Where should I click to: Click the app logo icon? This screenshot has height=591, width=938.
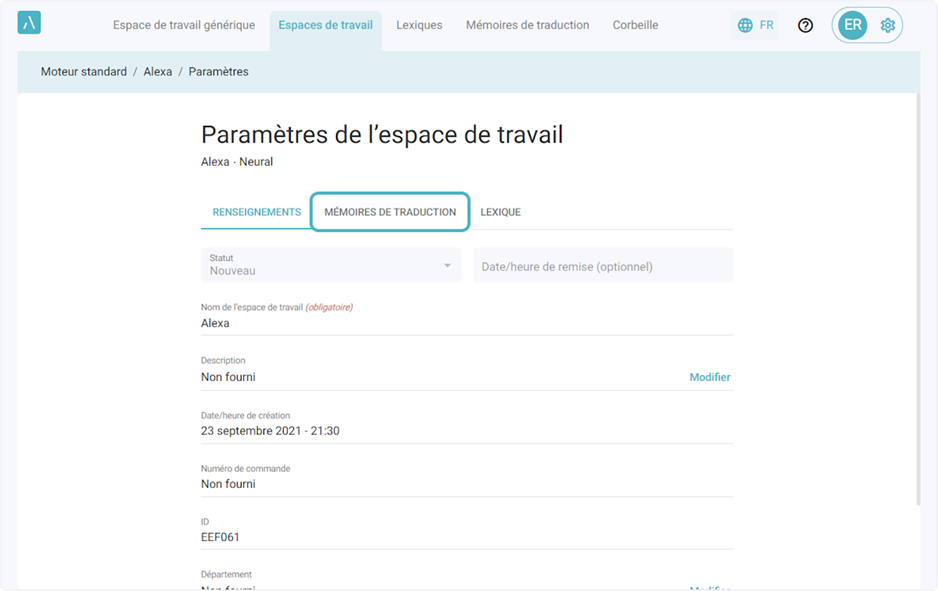tap(29, 24)
